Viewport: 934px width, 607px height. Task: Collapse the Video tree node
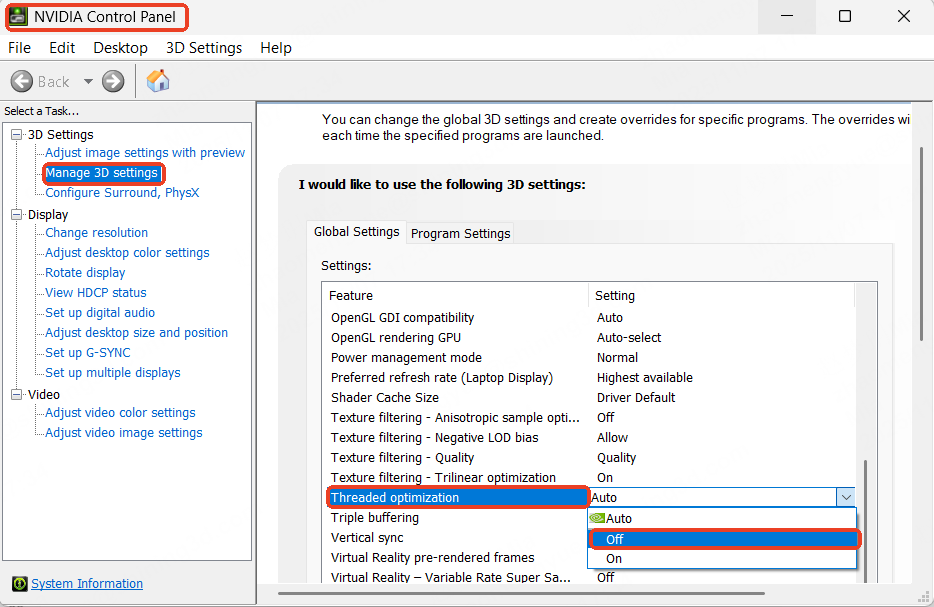(17, 394)
